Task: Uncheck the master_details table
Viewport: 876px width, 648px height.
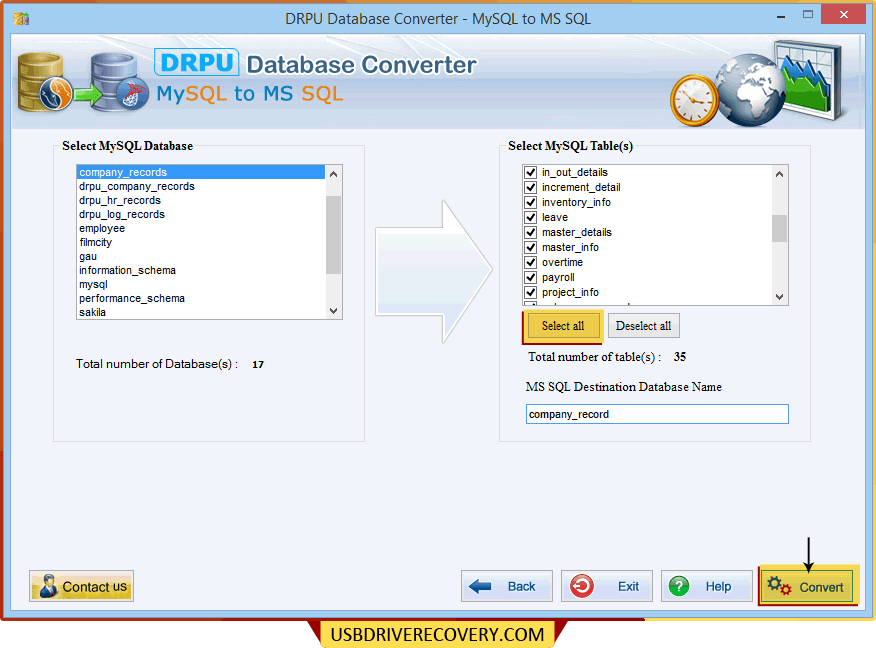Action: pos(531,232)
